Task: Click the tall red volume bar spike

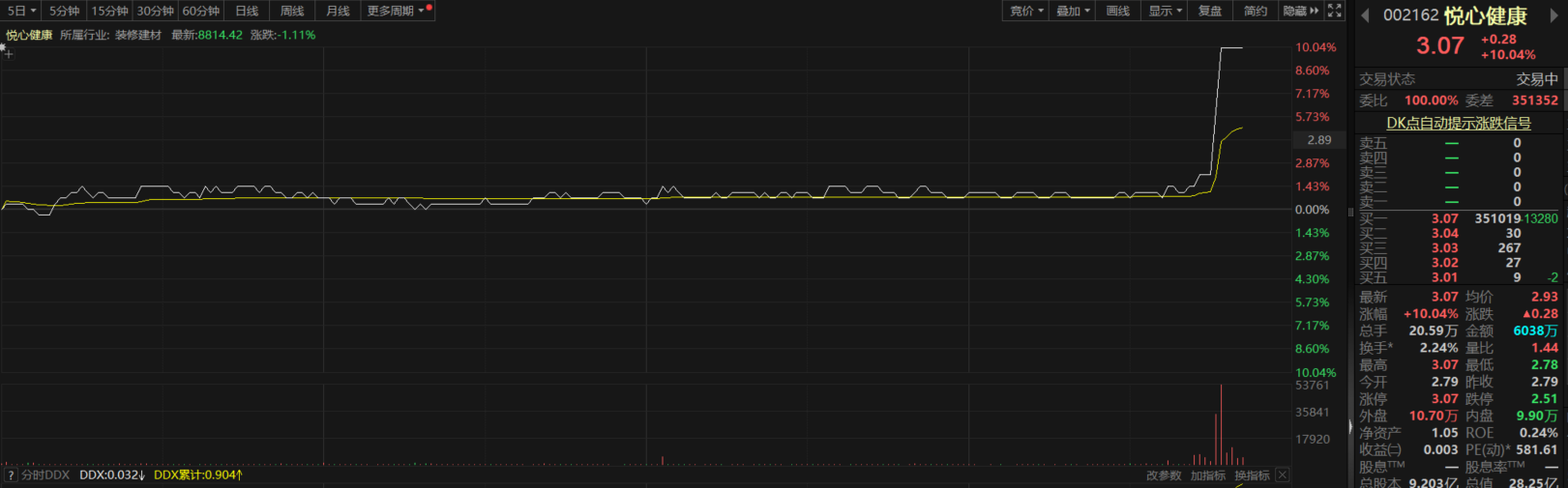Action: (x=1221, y=425)
